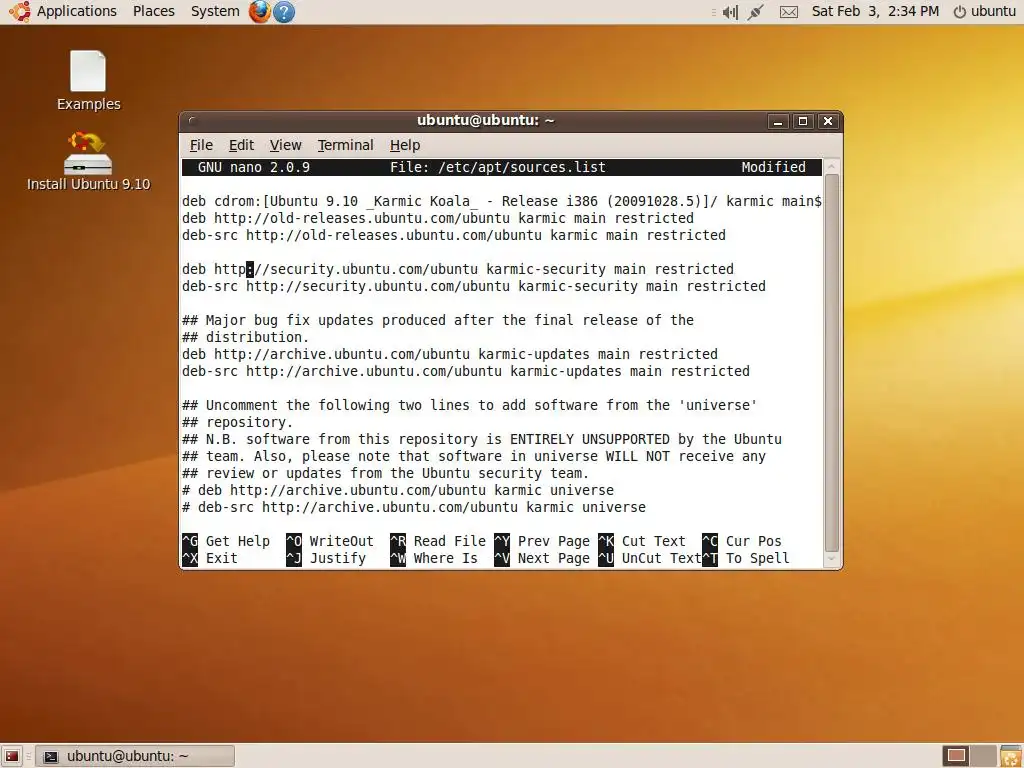Image resolution: width=1024 pixels, height=768 pixels.
Task: Click the '^Y Prev Page' shortcut
Action: pos(542,541)
